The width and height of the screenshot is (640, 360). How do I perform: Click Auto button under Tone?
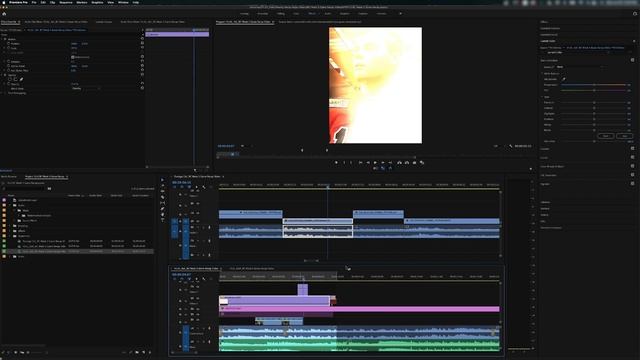[624, 136]
